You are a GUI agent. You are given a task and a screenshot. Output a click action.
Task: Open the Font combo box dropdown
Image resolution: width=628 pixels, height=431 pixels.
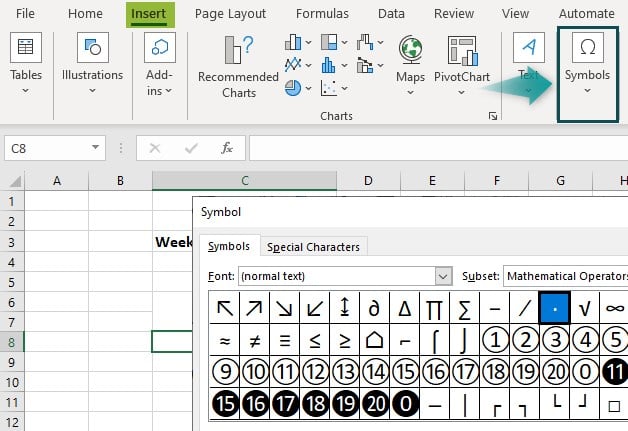[x=443, y=276]
